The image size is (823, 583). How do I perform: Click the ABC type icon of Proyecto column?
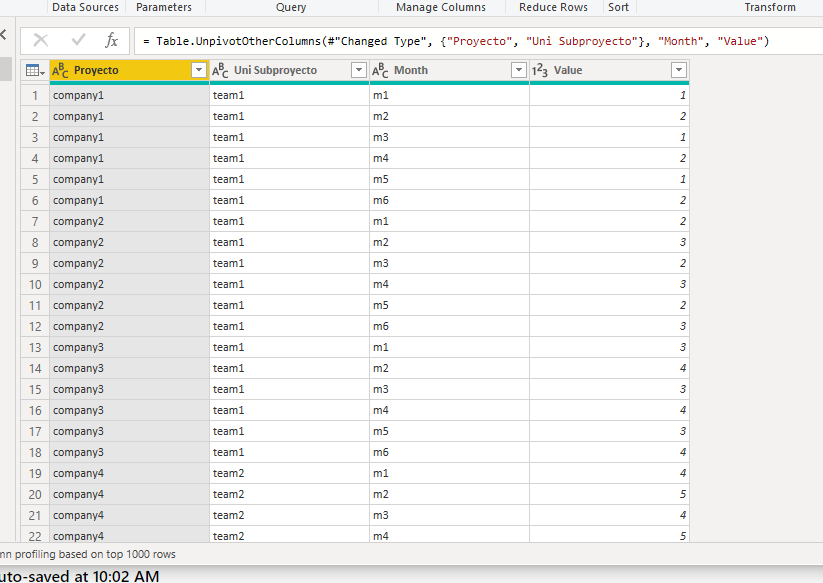[x=60, y=70]
